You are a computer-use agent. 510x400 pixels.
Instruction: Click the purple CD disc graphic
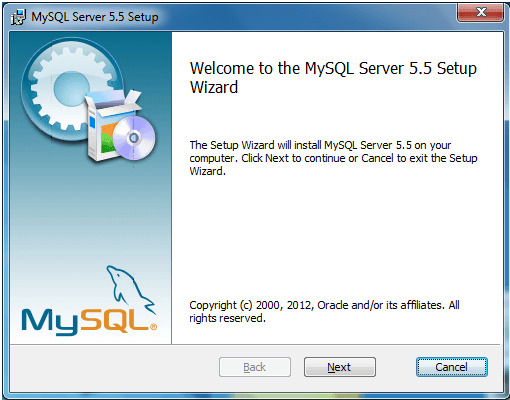pos(134,138)
